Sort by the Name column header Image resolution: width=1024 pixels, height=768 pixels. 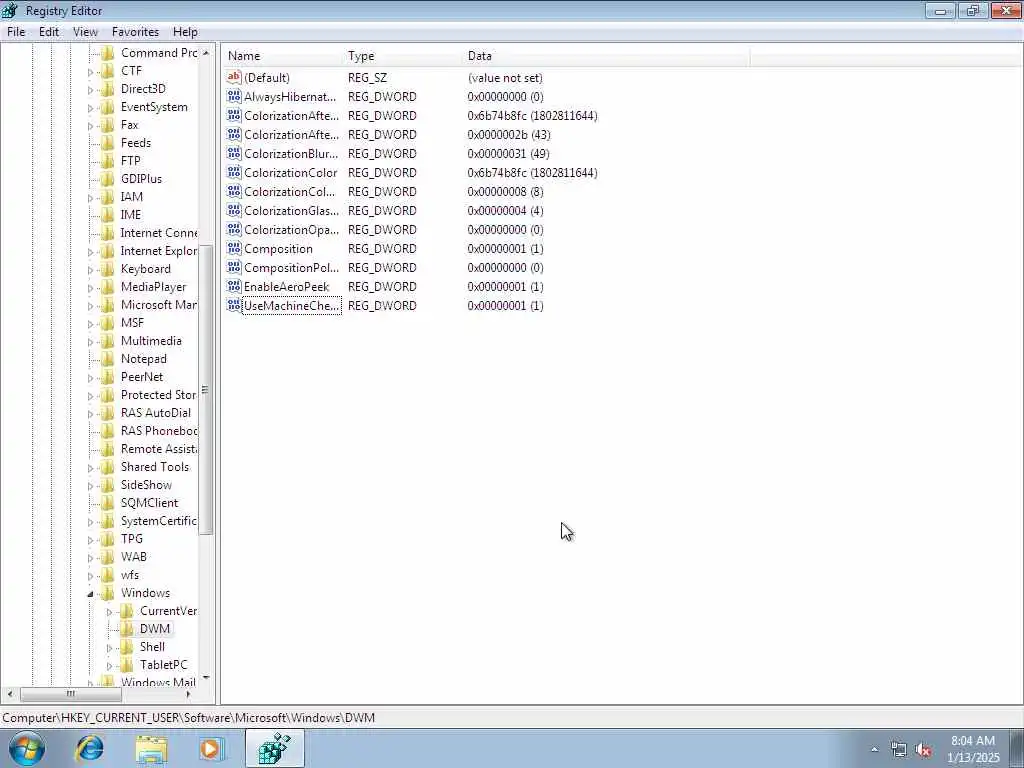click(283, 56)
